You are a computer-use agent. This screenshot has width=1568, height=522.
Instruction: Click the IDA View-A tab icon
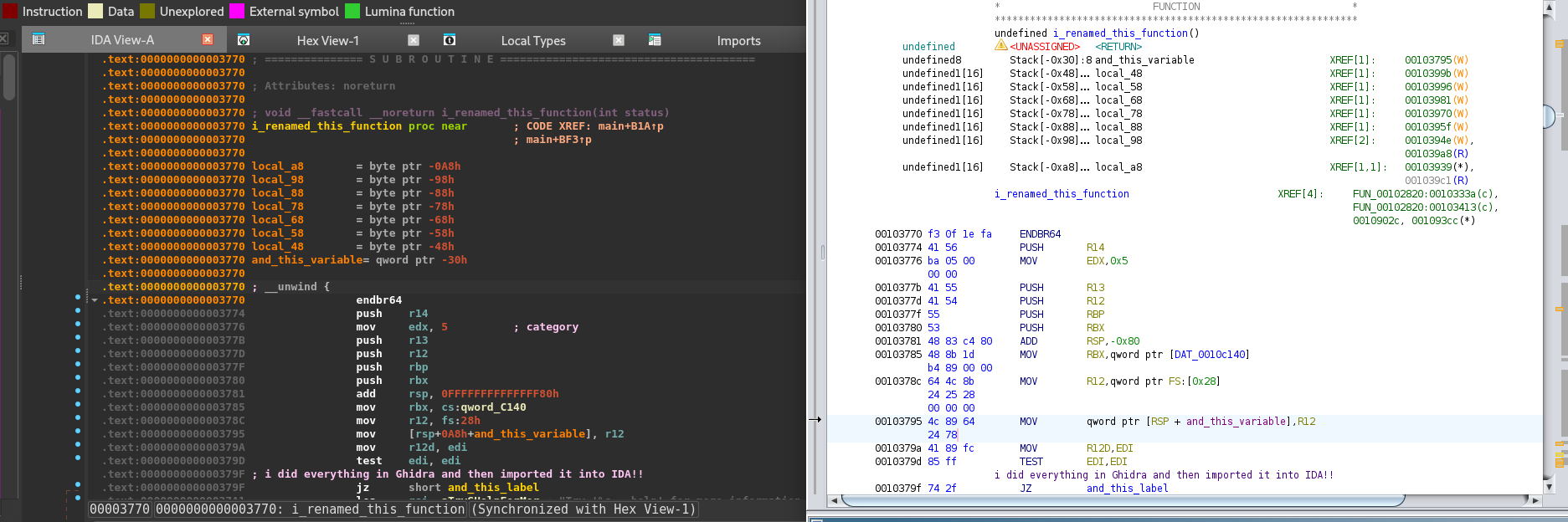[39, 39]
